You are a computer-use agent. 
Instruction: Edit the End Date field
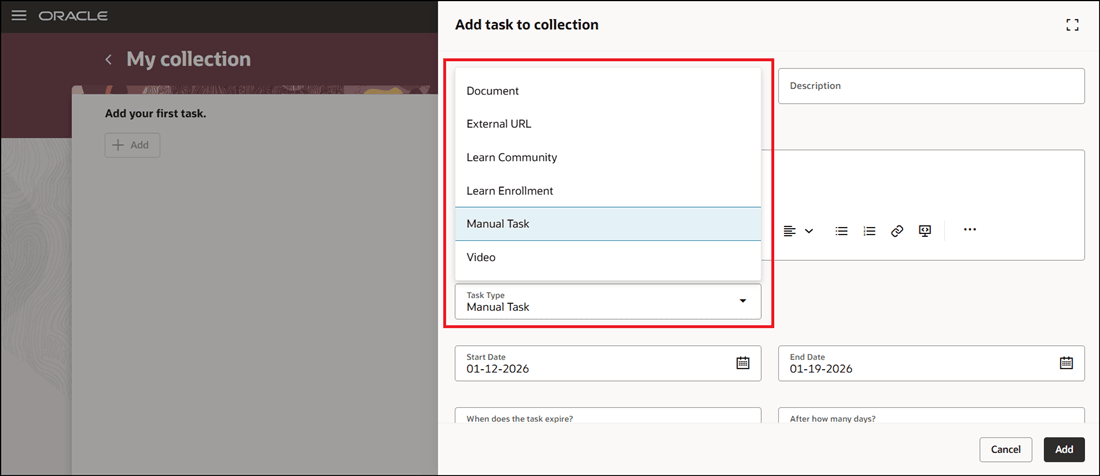tap(931, 363)
